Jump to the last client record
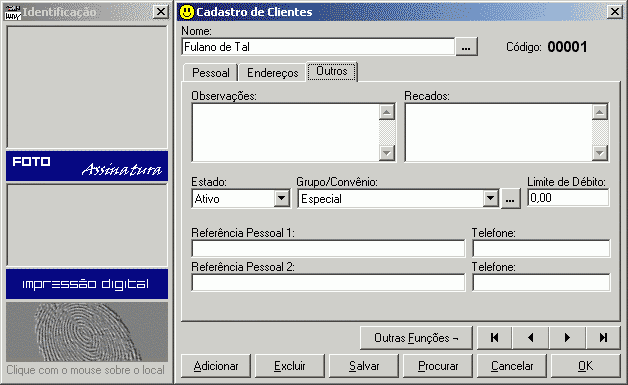The image size is (628, 385). (x=603, y=338)
